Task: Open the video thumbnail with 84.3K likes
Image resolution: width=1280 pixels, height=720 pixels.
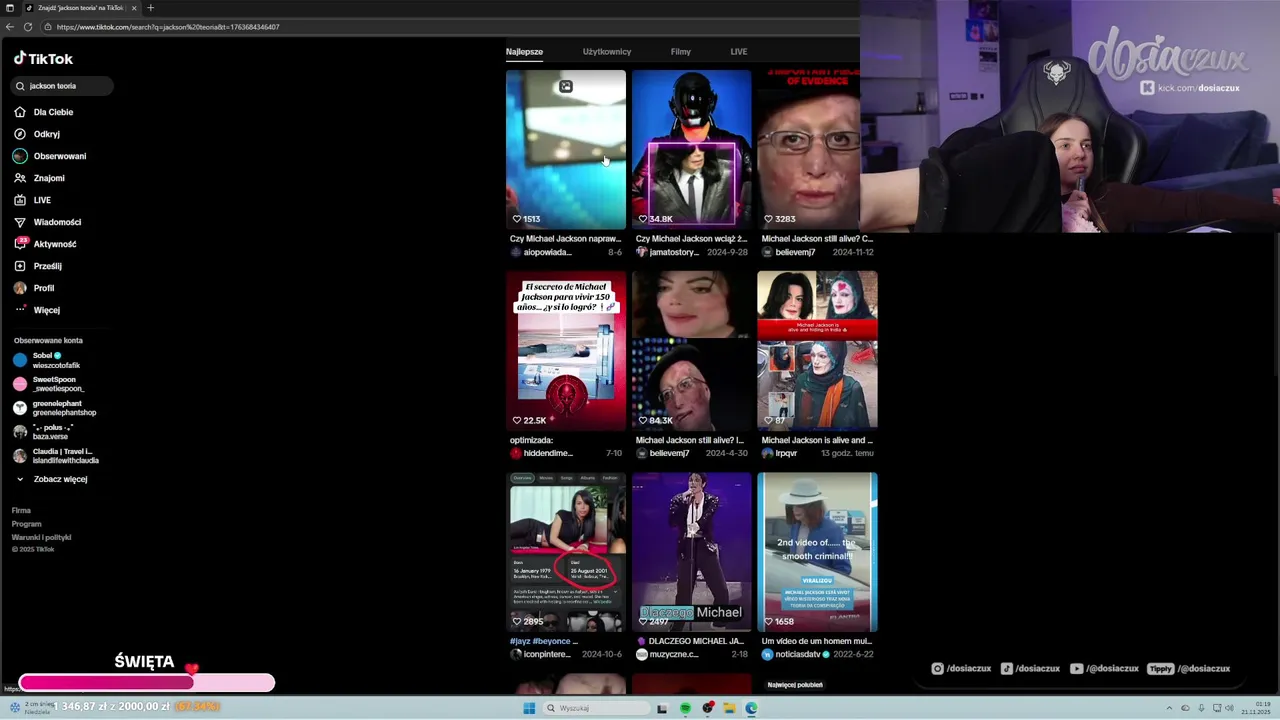Action: click(x=691, y=351)
